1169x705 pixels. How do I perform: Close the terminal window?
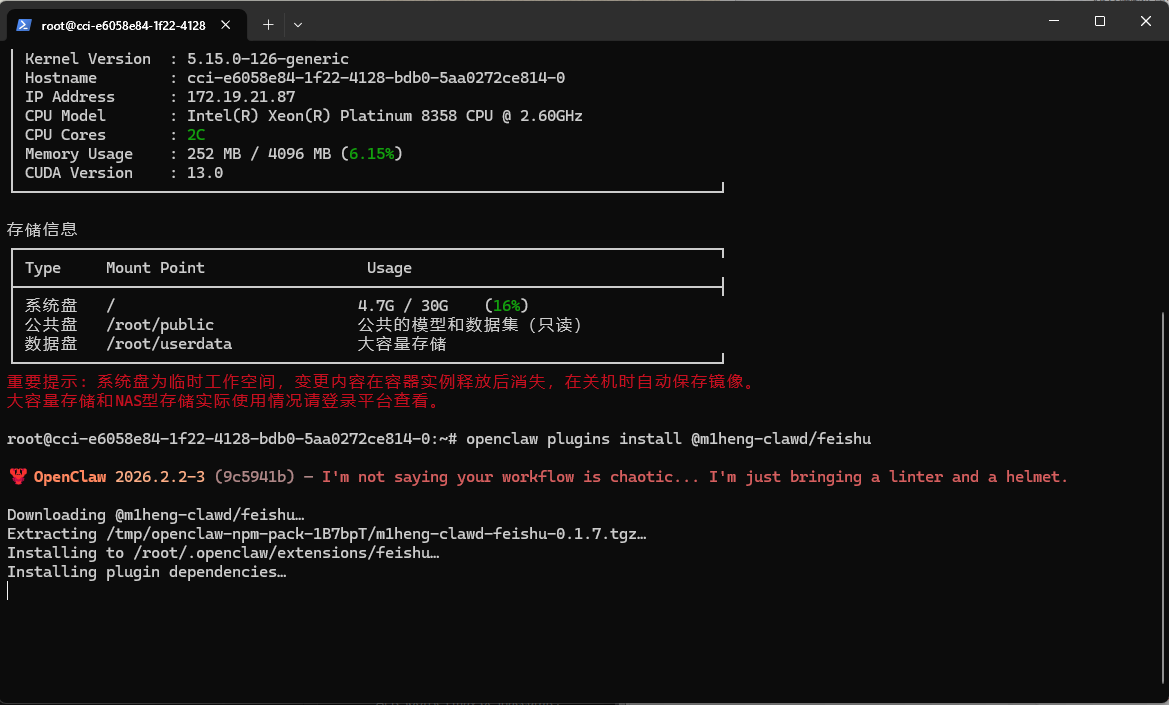(x=1146, y=21)
